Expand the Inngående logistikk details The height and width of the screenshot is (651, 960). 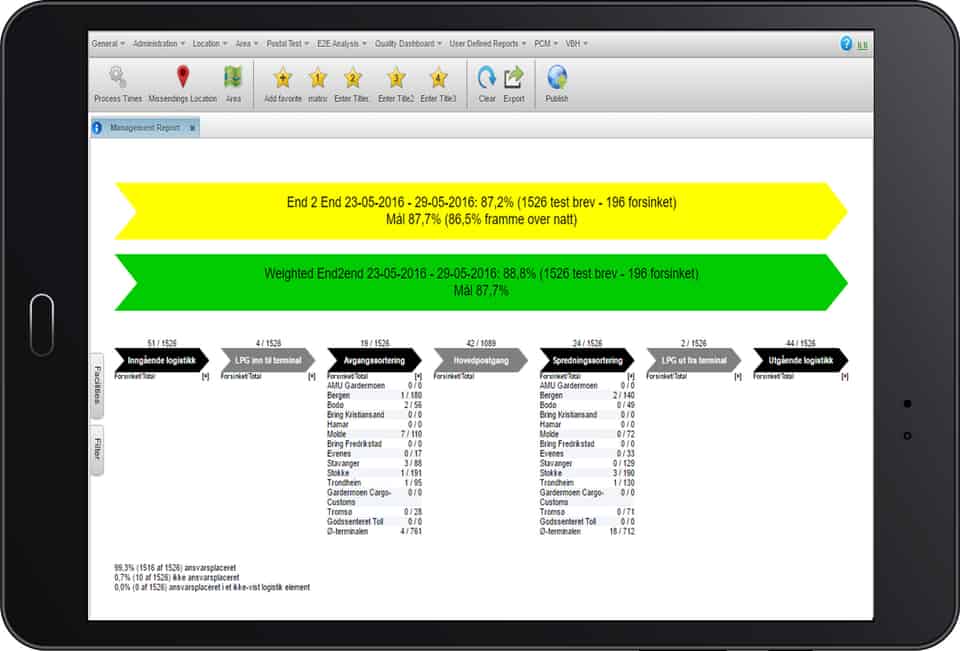(205, 377)
